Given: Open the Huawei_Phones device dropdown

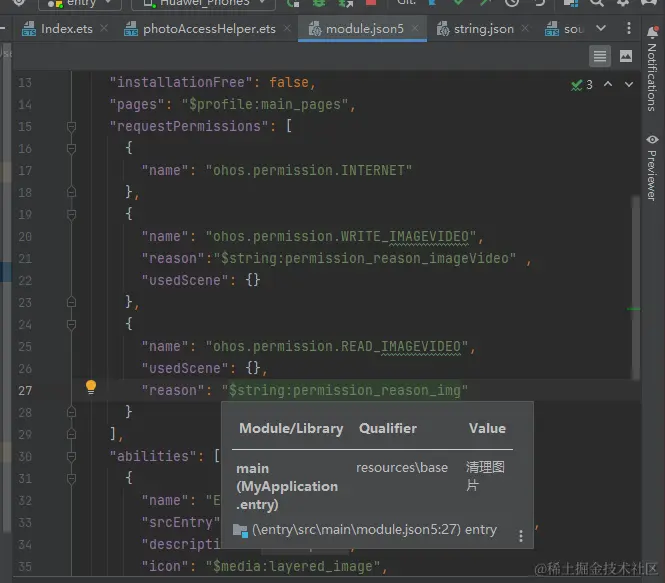Looking at the screenshot, I should [204, 3].
